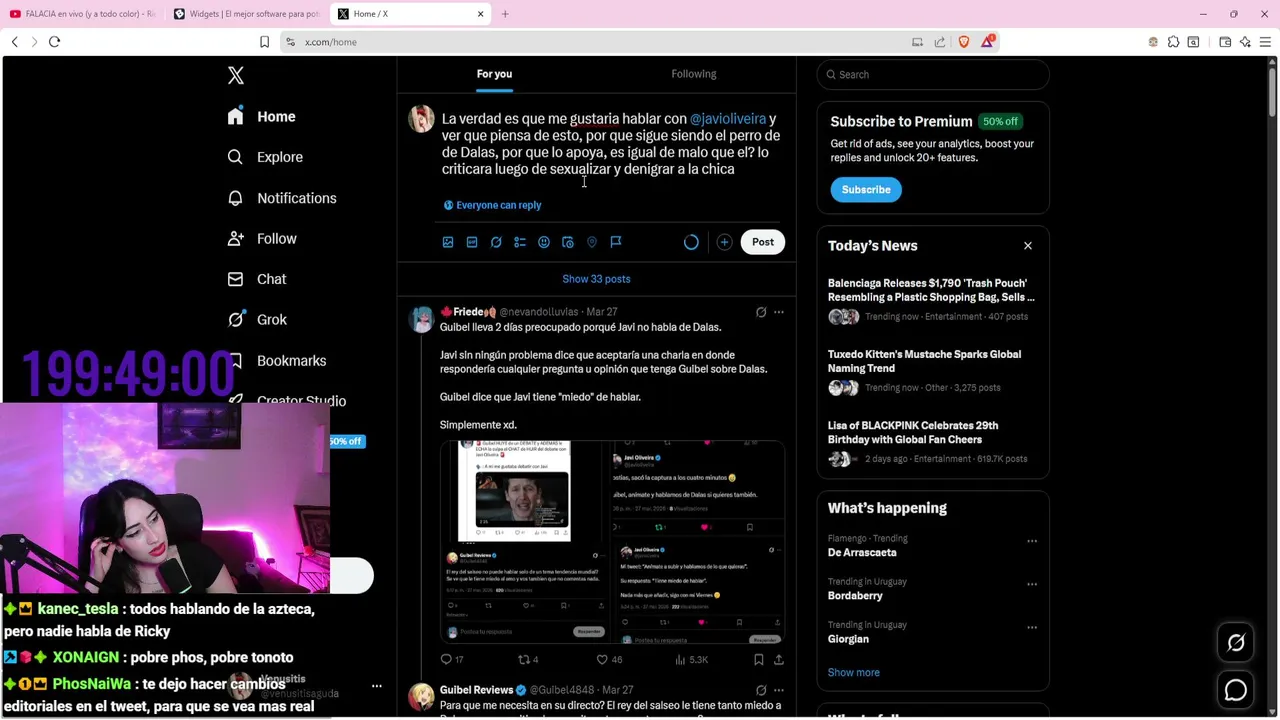The height and width of the screenshot is (720, 1280).
Task: Click Grok icon on Guibel Reviews post
Action: (x=761, y=690)
